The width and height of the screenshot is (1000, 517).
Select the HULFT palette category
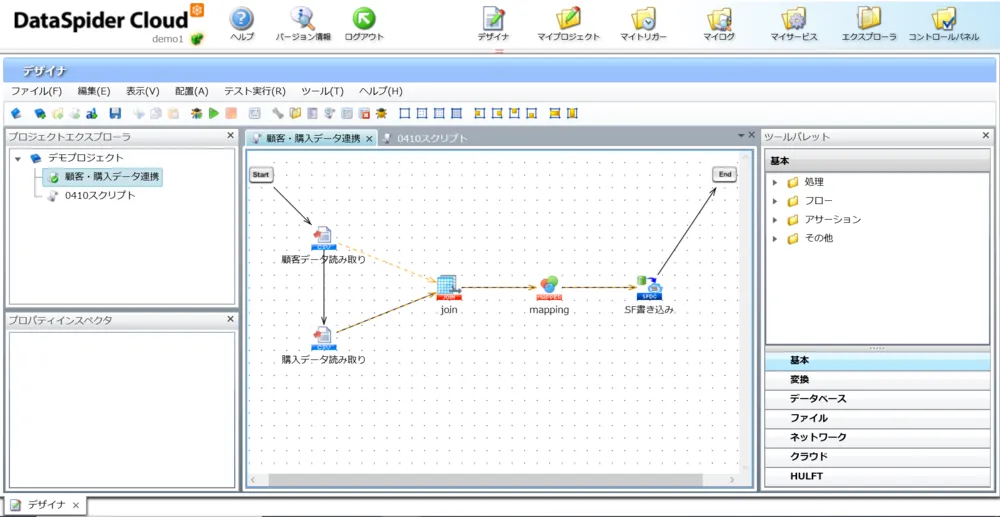click(x=876, y=476)
